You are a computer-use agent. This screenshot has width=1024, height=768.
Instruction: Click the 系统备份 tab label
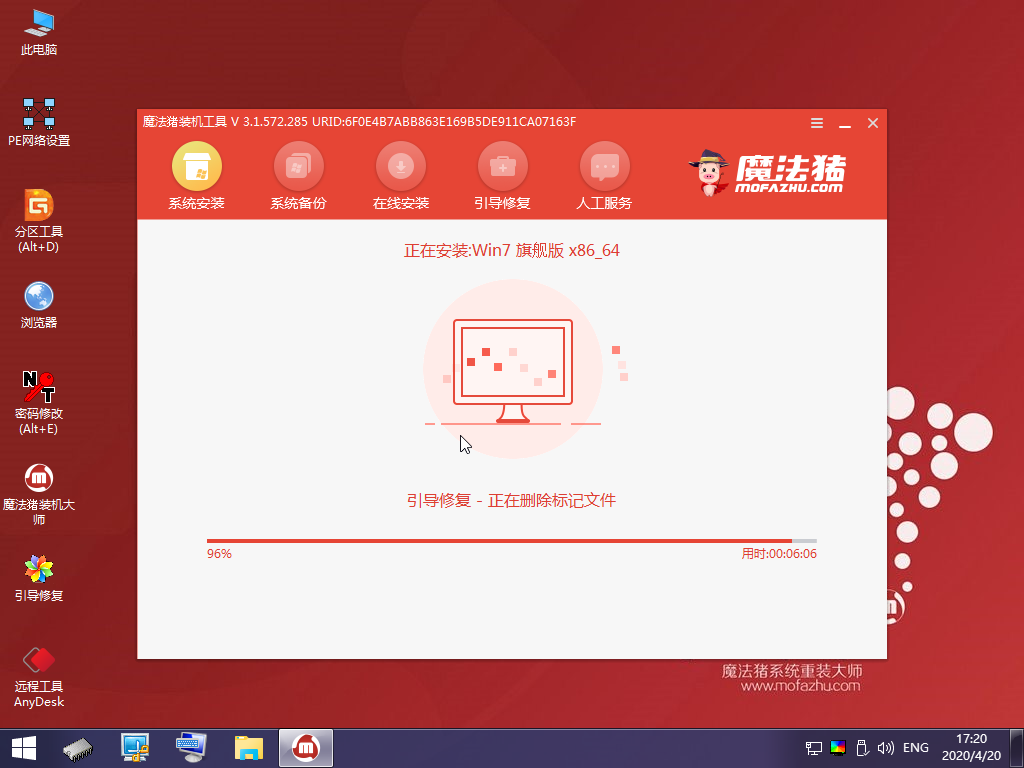click(298, 203)
